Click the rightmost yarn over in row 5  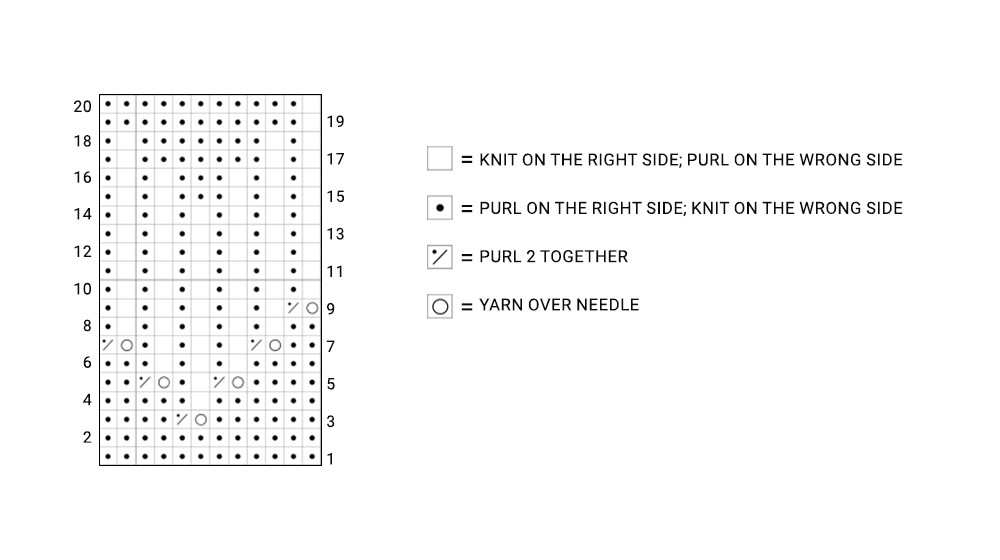tap(238, 382)
